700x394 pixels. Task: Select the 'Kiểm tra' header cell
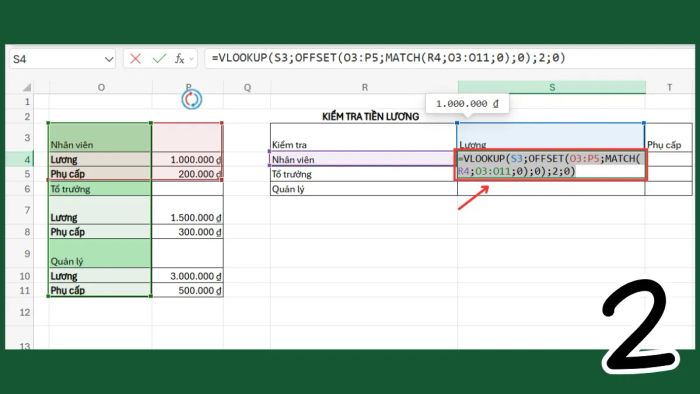[364, 137]
